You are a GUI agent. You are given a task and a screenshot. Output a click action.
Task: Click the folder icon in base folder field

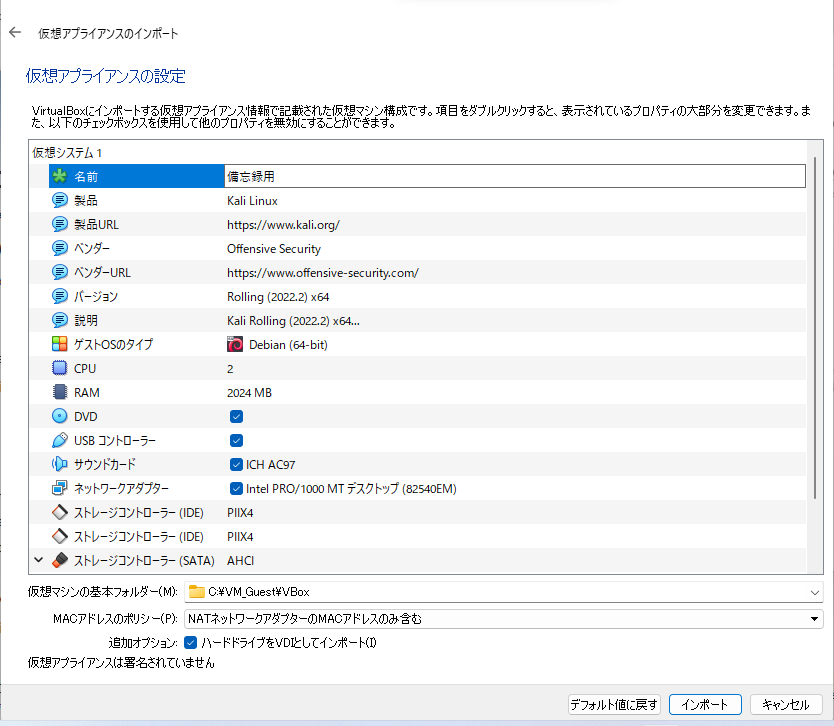197,591
